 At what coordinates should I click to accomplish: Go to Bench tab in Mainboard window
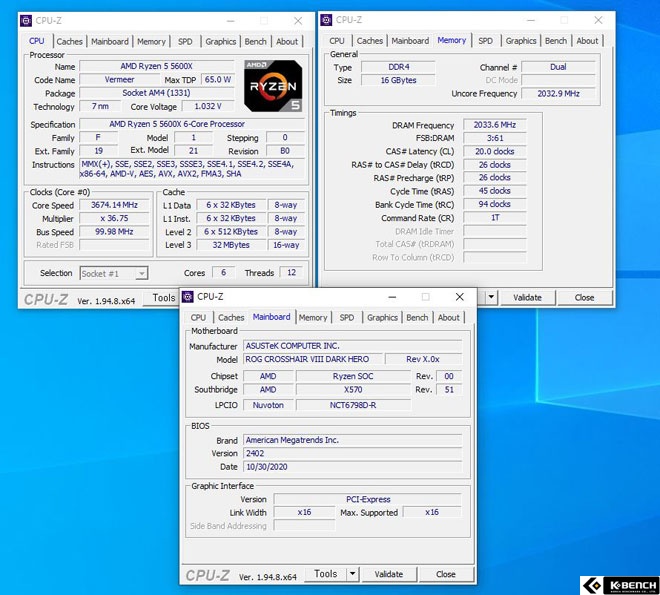[417, 318]
